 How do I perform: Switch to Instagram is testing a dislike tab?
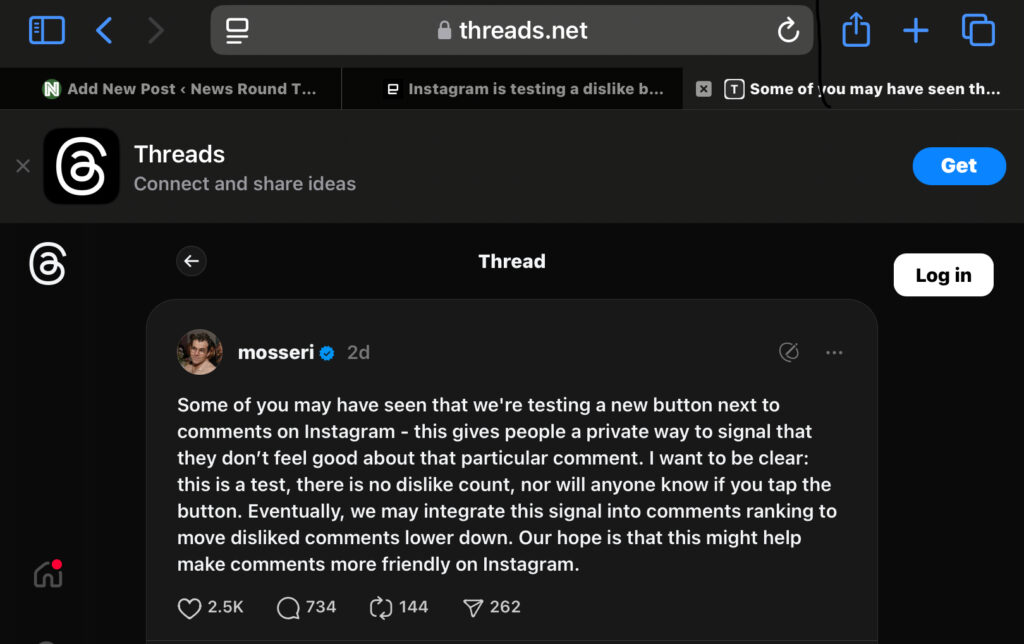pyautogui.click(x=524, y=89)
